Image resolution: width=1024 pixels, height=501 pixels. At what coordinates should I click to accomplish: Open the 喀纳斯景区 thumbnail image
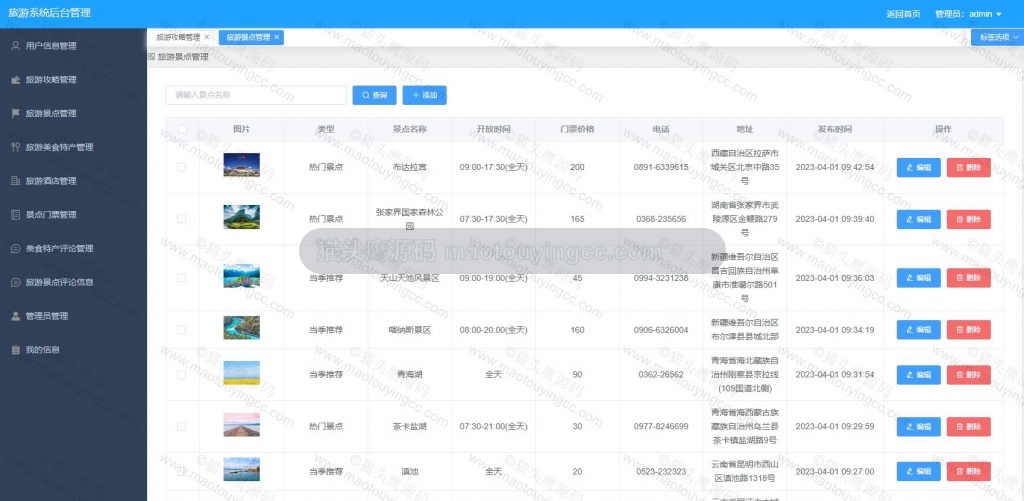[x=242, y=328]
